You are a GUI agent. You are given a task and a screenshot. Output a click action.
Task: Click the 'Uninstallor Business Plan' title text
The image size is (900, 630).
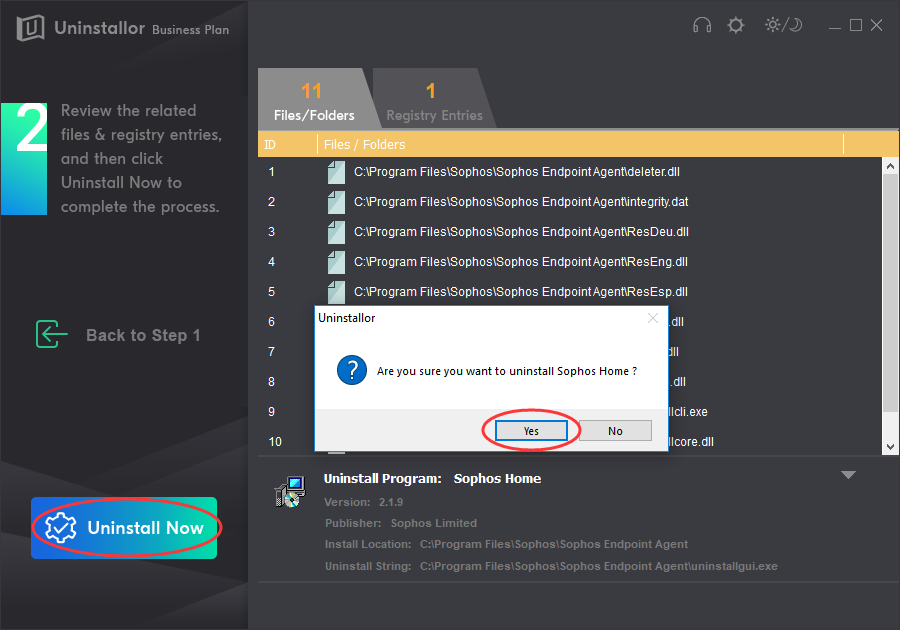click(x=142, y=28)
